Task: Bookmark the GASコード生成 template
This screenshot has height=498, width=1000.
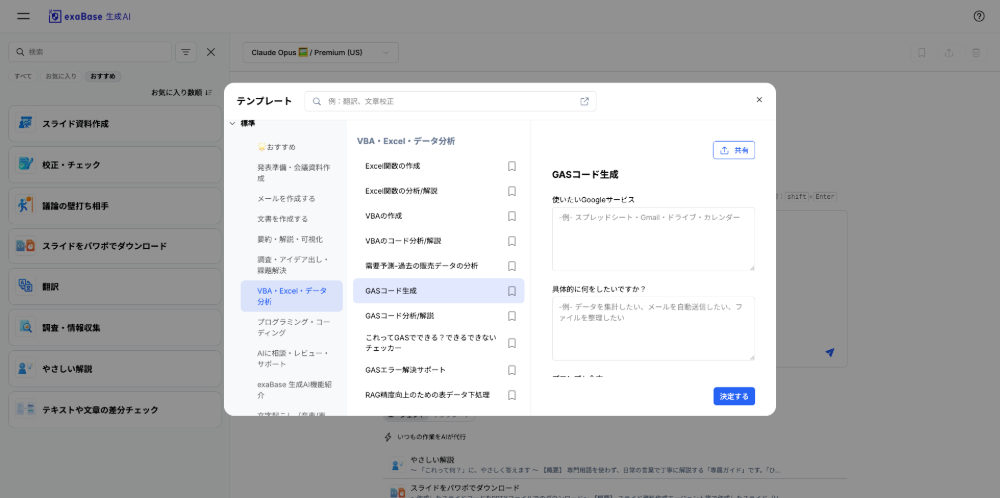Action: [511, 291]
